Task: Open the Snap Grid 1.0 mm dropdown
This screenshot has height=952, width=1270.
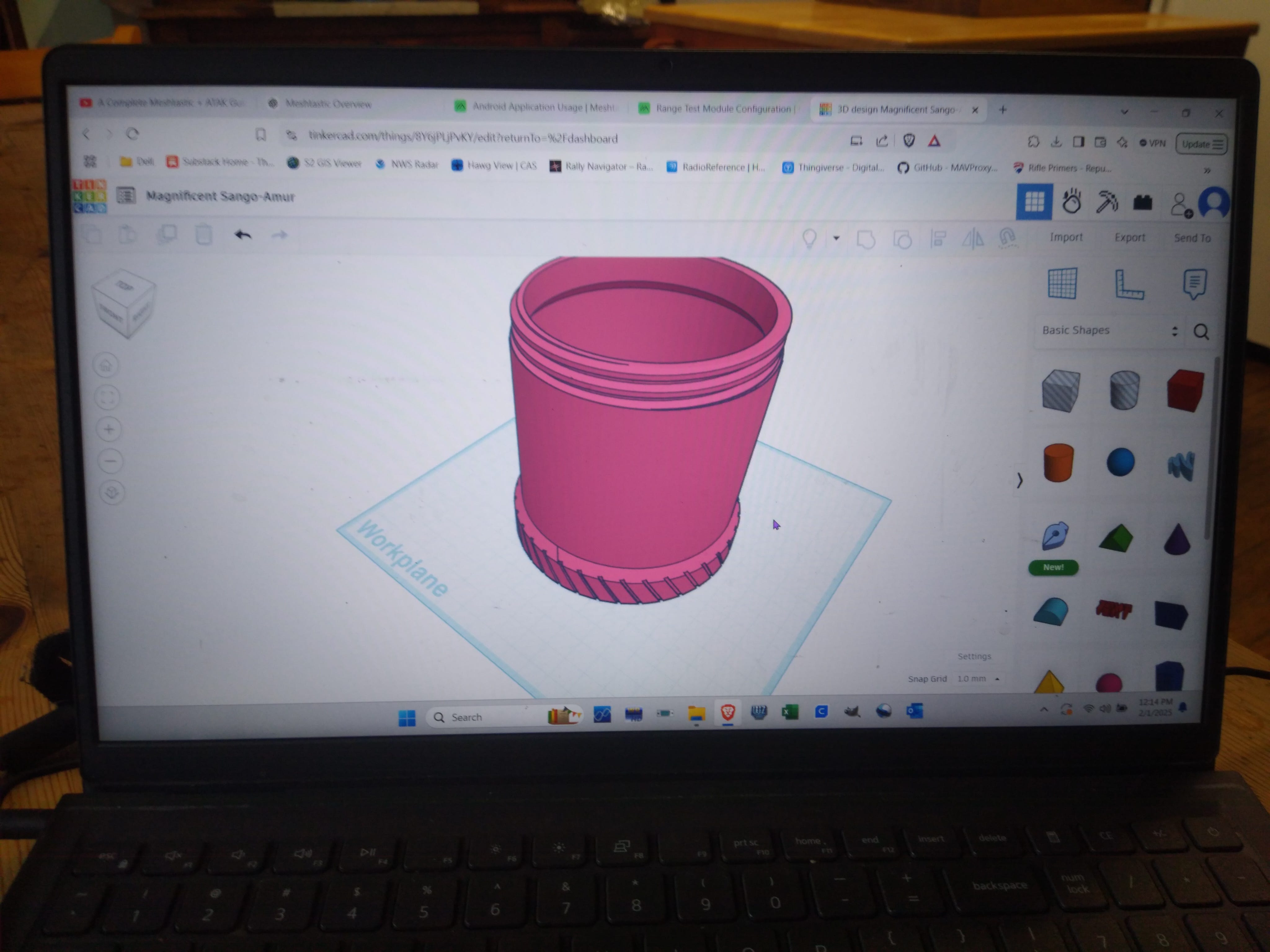Action: tap(978, 678)
